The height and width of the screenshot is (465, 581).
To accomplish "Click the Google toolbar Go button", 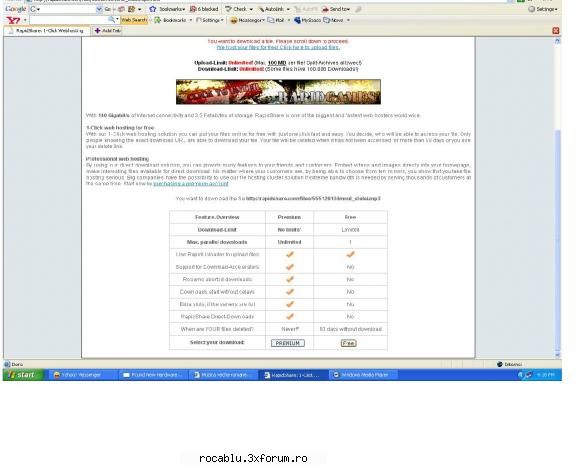I will click(107, 9).
